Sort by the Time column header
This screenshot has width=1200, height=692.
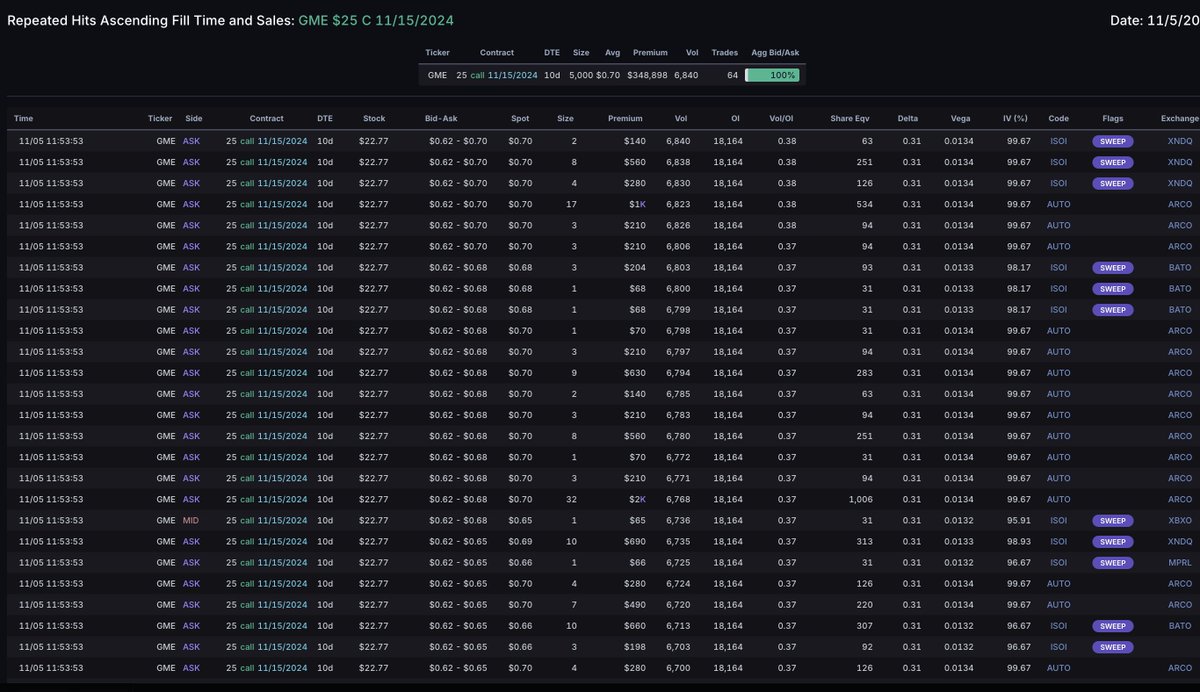point(24,119)
